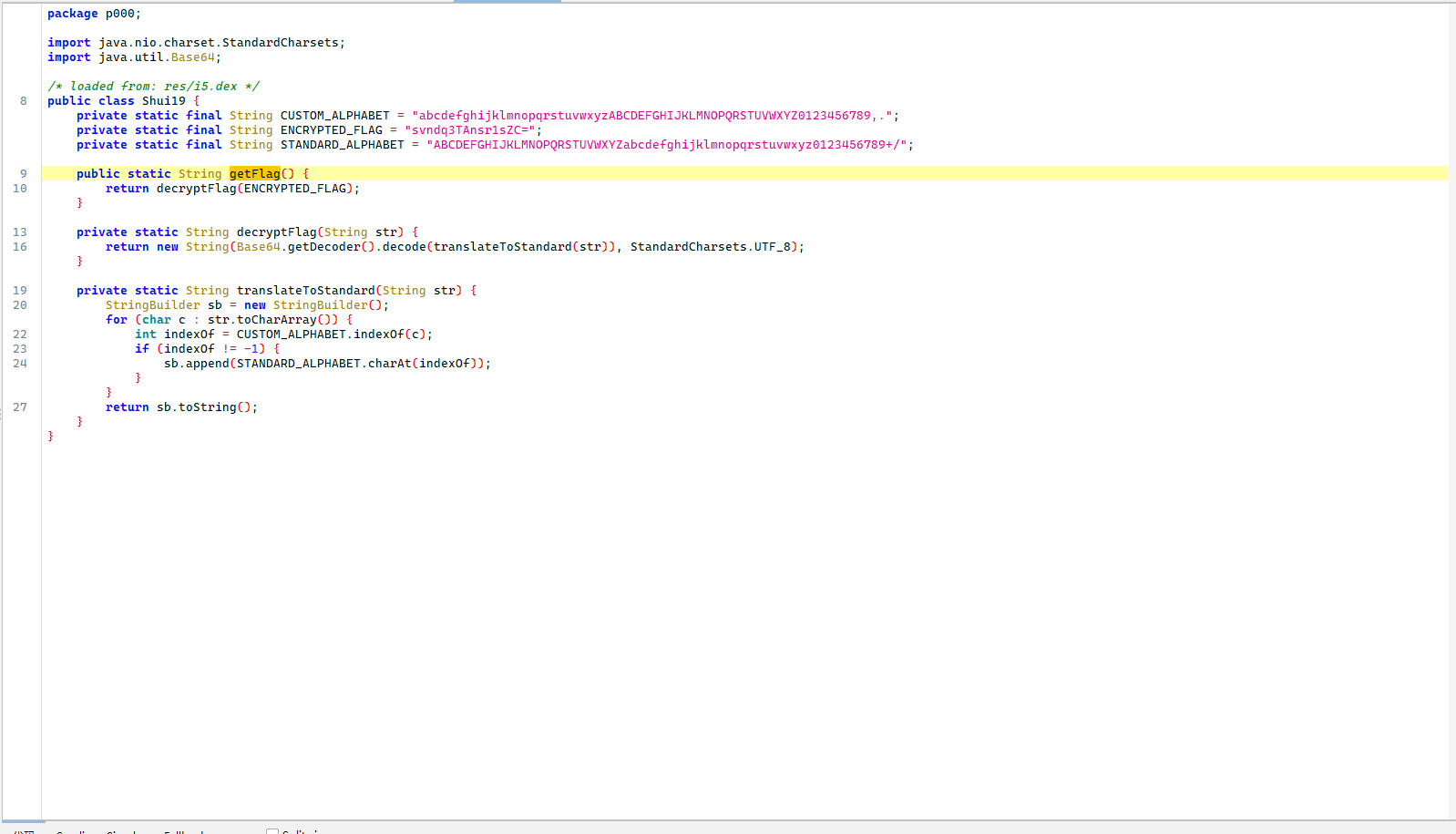Click the STANDARD_ALPHABET constant declaration name
Viewport: 1456px width, 834px height.
pyautogui.click(x=343, y=144)
